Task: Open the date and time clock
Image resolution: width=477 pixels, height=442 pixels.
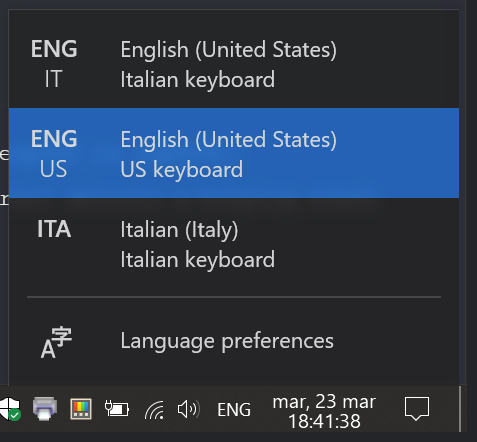Action: pyautogui.click(x=324, y=412)
